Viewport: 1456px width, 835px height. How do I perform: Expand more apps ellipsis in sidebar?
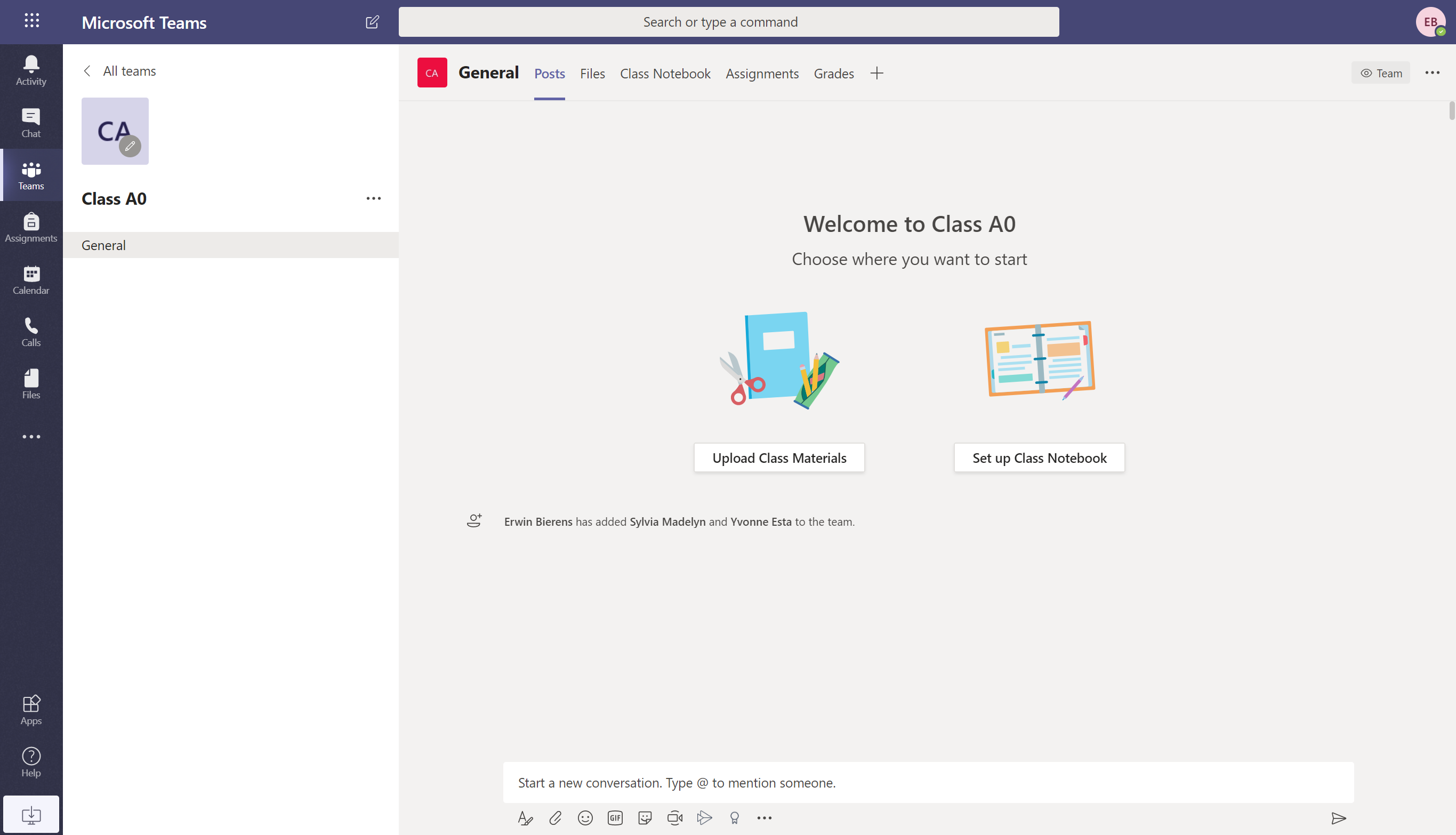pos(31,436)
